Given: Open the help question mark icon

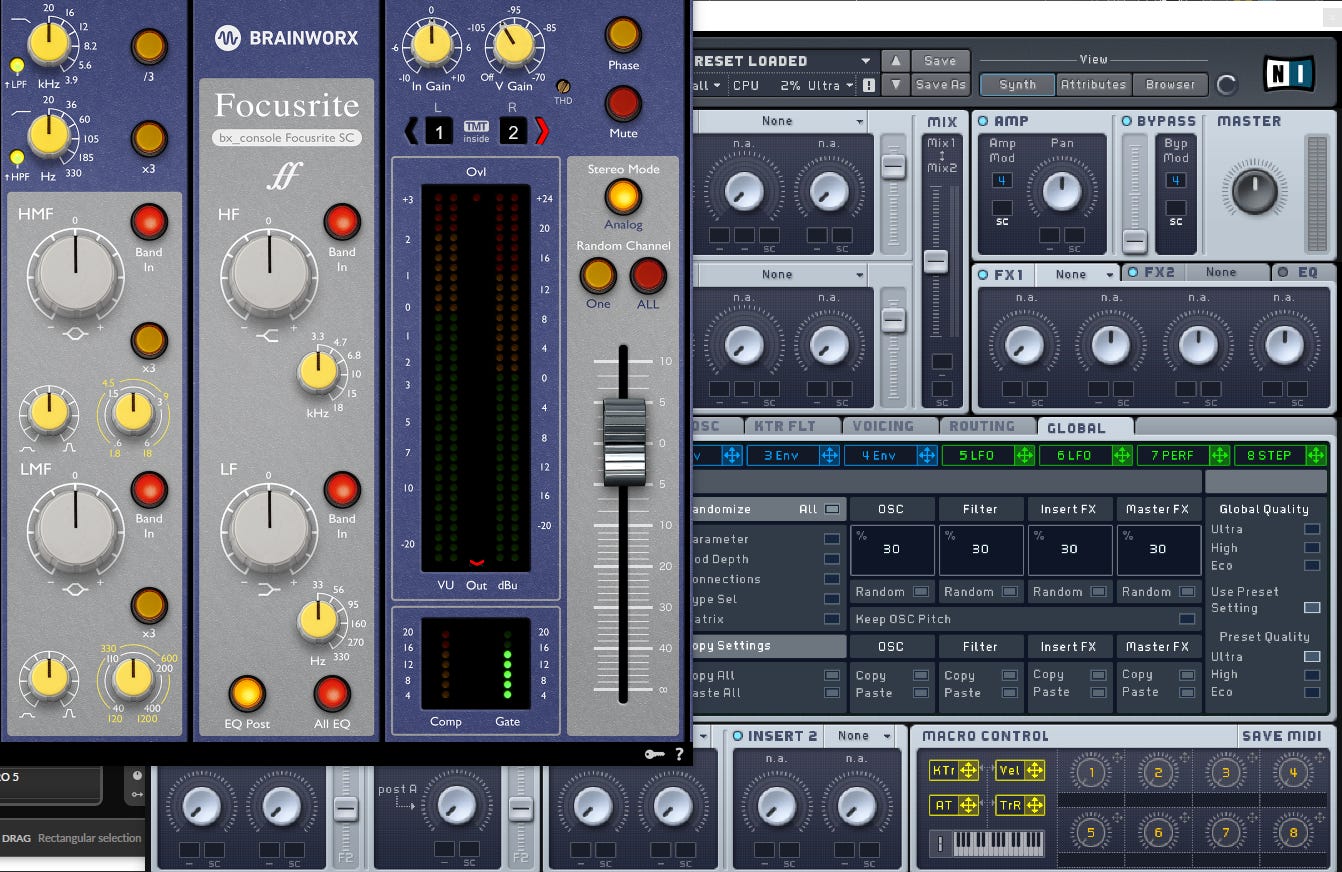Looking at the screenshot, I should click(x=679, y=754).
